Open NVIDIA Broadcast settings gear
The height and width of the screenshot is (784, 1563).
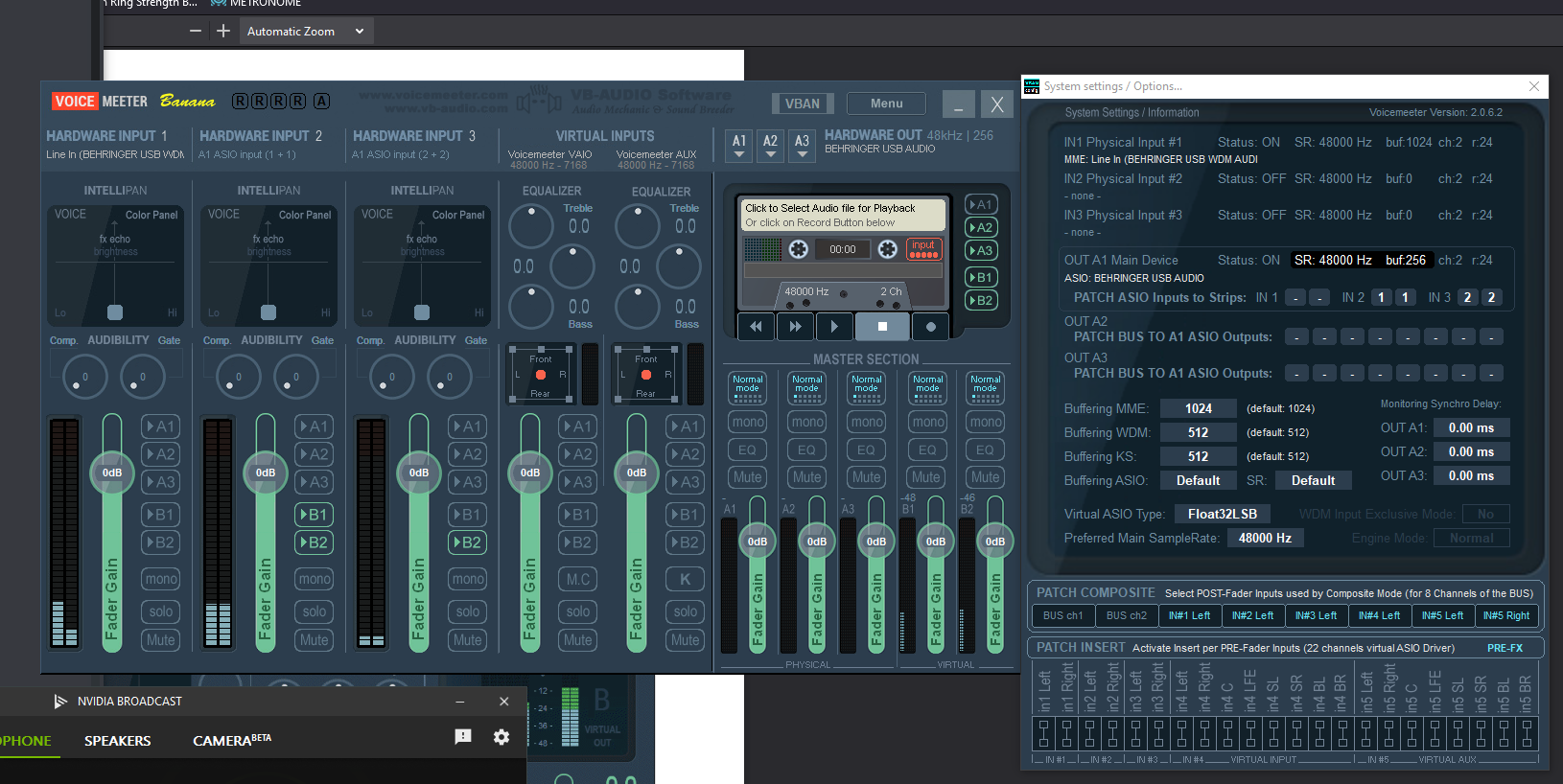tap(502, 737)
